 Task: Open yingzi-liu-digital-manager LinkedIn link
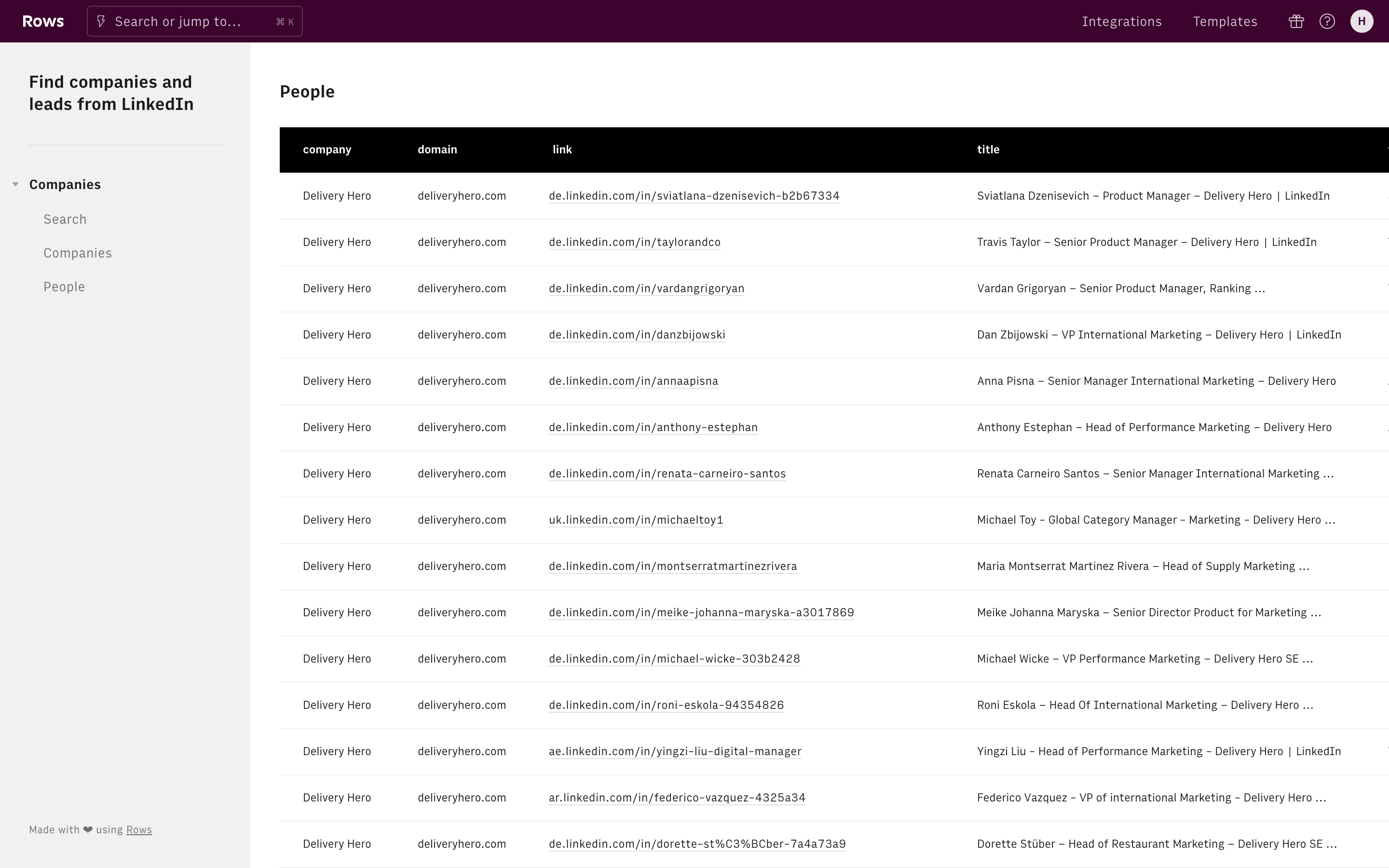pyautogui.click(x=675, y=751)
